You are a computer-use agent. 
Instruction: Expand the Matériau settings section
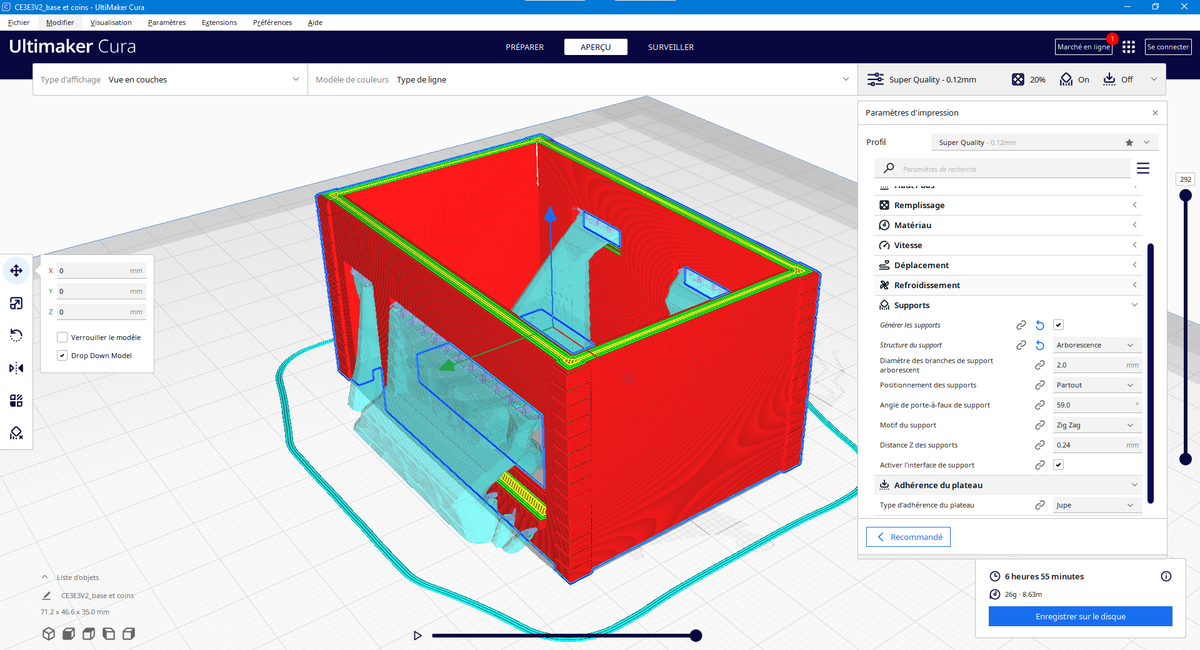point(1010,225)
